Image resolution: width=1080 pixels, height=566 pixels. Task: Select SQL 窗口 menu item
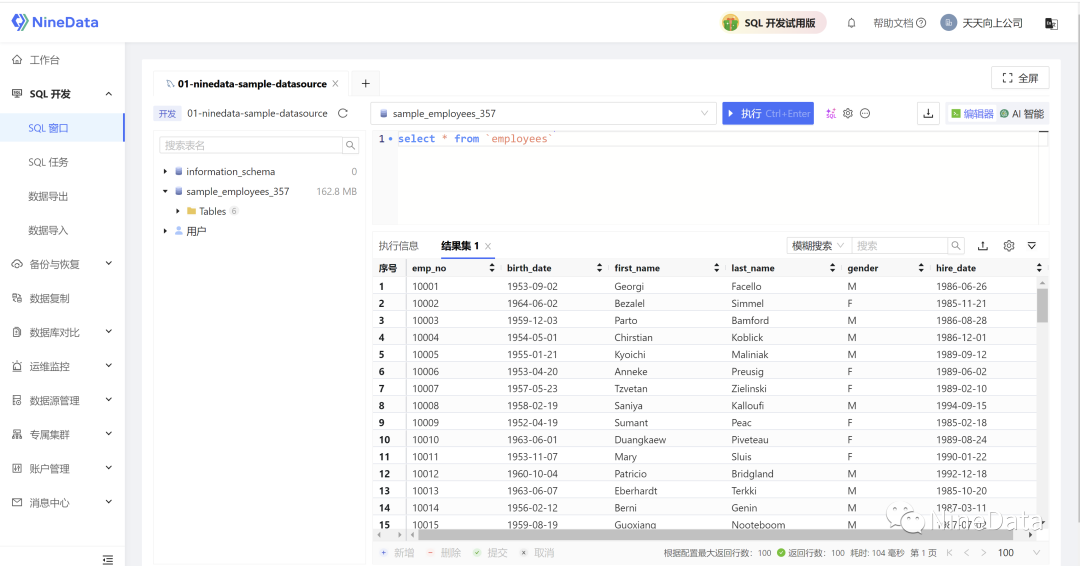click(x=48, y=128)
